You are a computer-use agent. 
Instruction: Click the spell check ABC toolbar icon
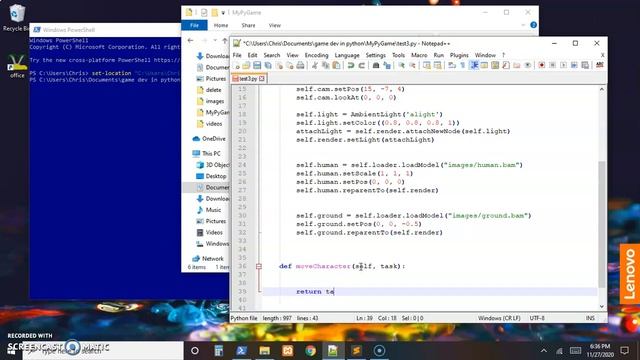pyautogui.click(x=599, y=65)
